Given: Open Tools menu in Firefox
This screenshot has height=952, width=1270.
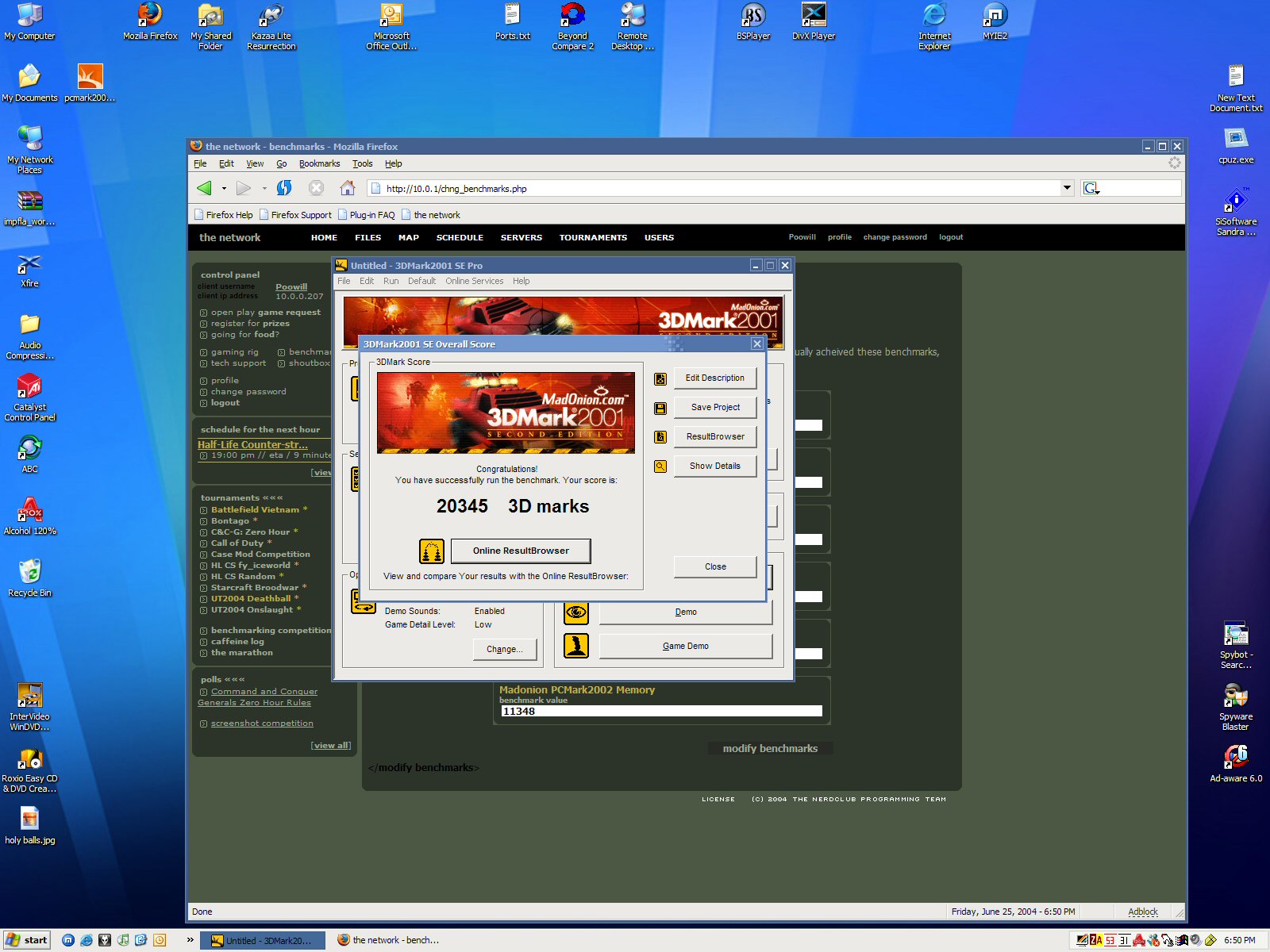Looking at the screenshot, I should [362, 163].
